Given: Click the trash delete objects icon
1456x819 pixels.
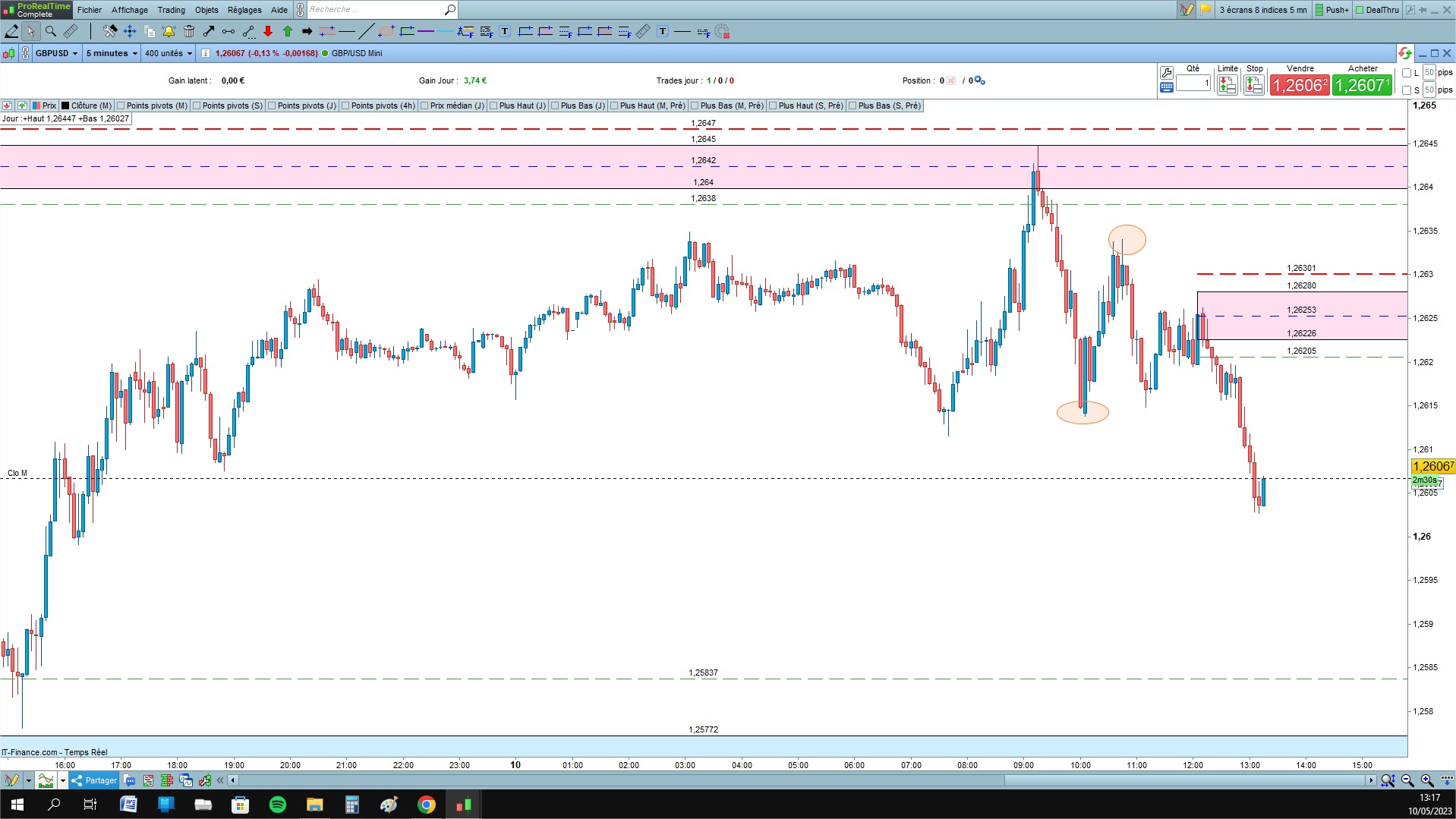Looking at the screenshot, I should (x=189, y=31).
